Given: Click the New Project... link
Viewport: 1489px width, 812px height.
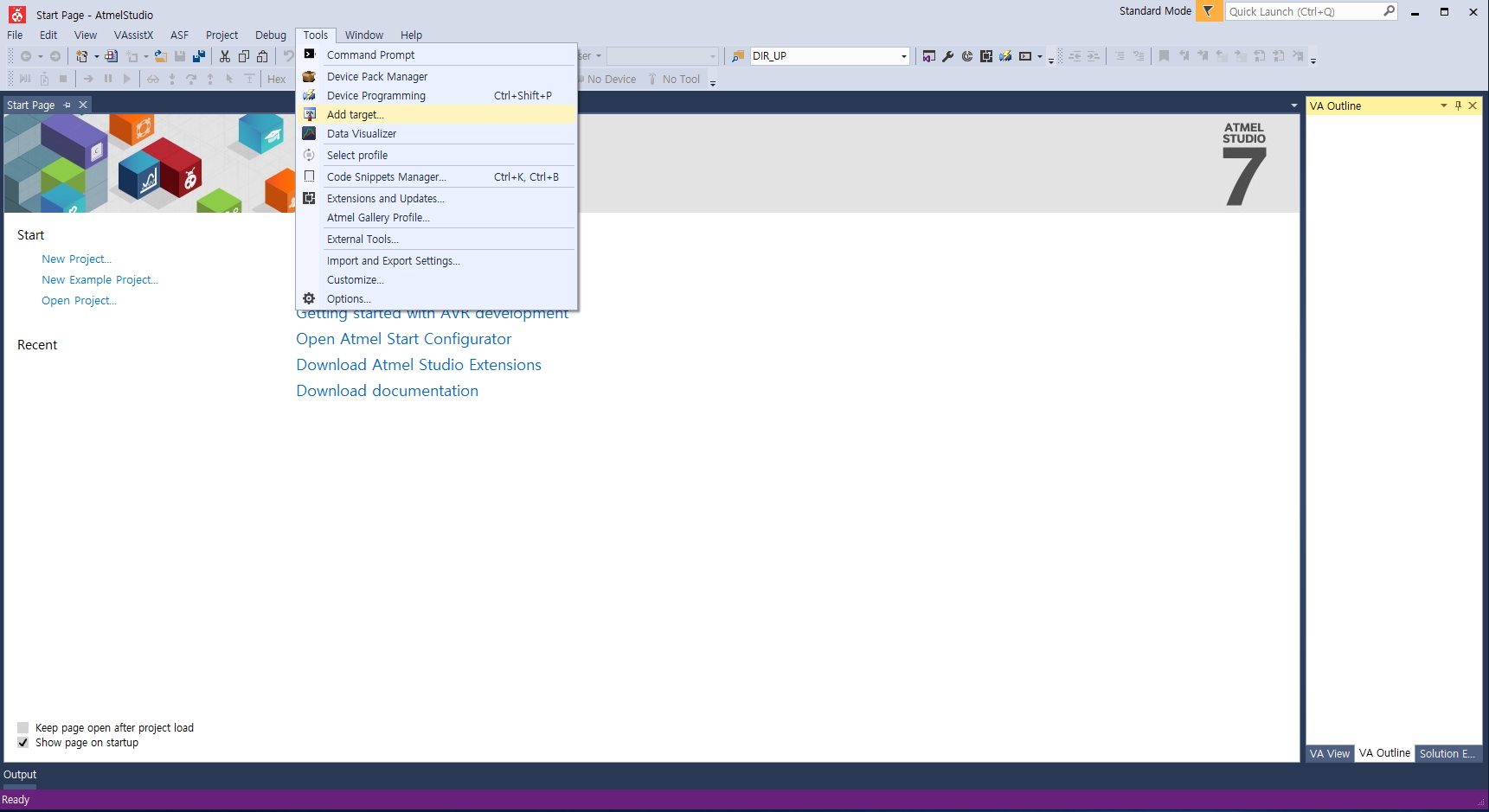Looking at the screenshot, I should 76,259.
